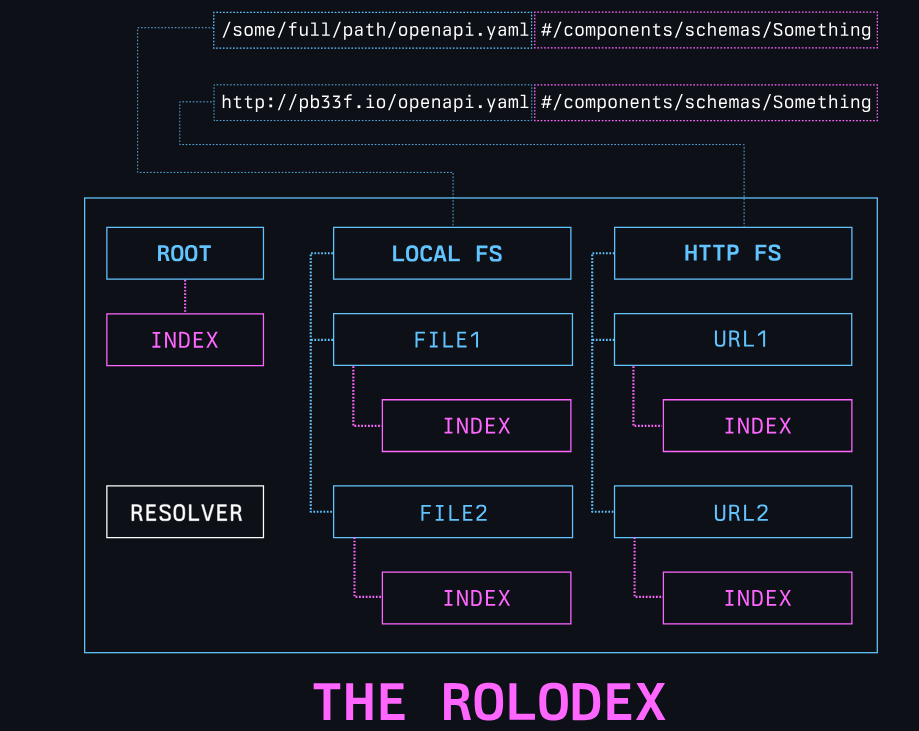
Task: Click the white RESOLVER box
Action: [x=185, y=512]
